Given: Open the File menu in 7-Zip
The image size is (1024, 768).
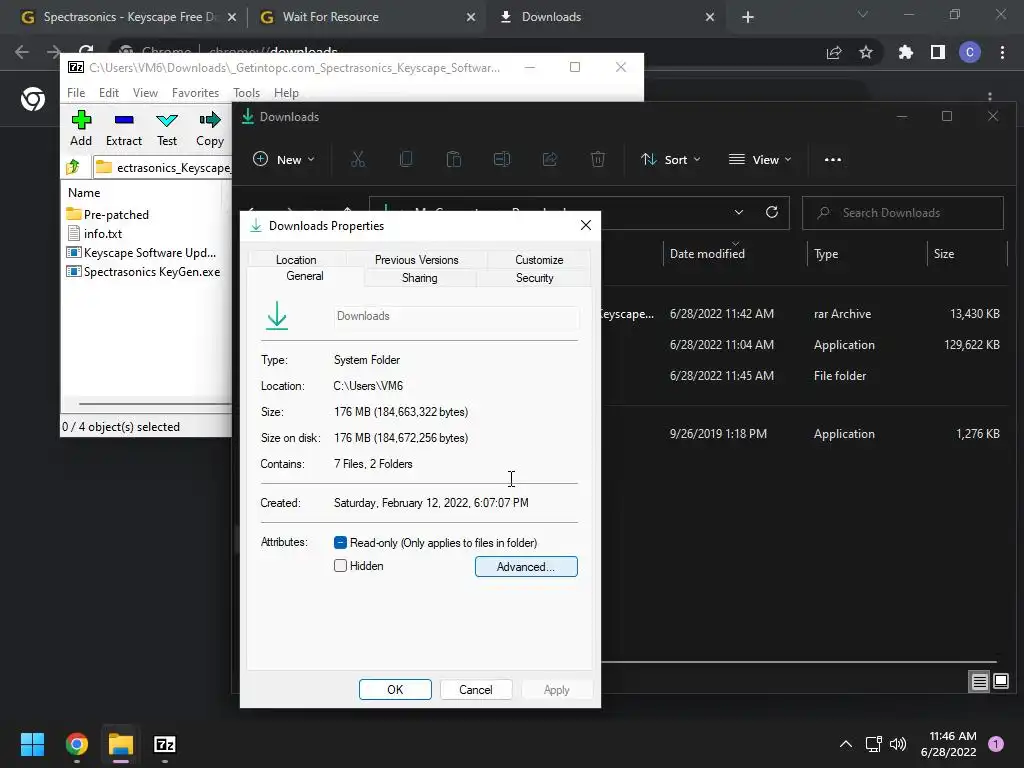Looking at the screenshot, I should click(x=76, y=93).
